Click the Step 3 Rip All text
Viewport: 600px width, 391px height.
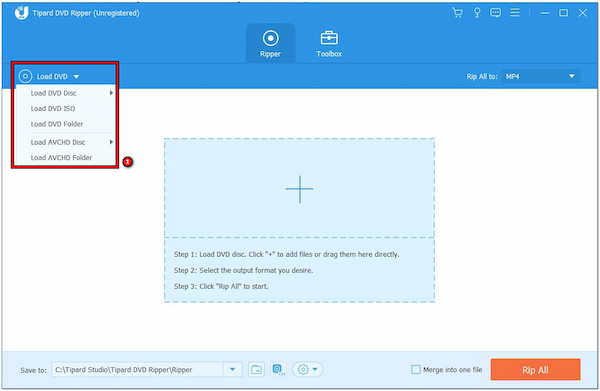pyautogui.click(x=221, y=286)
